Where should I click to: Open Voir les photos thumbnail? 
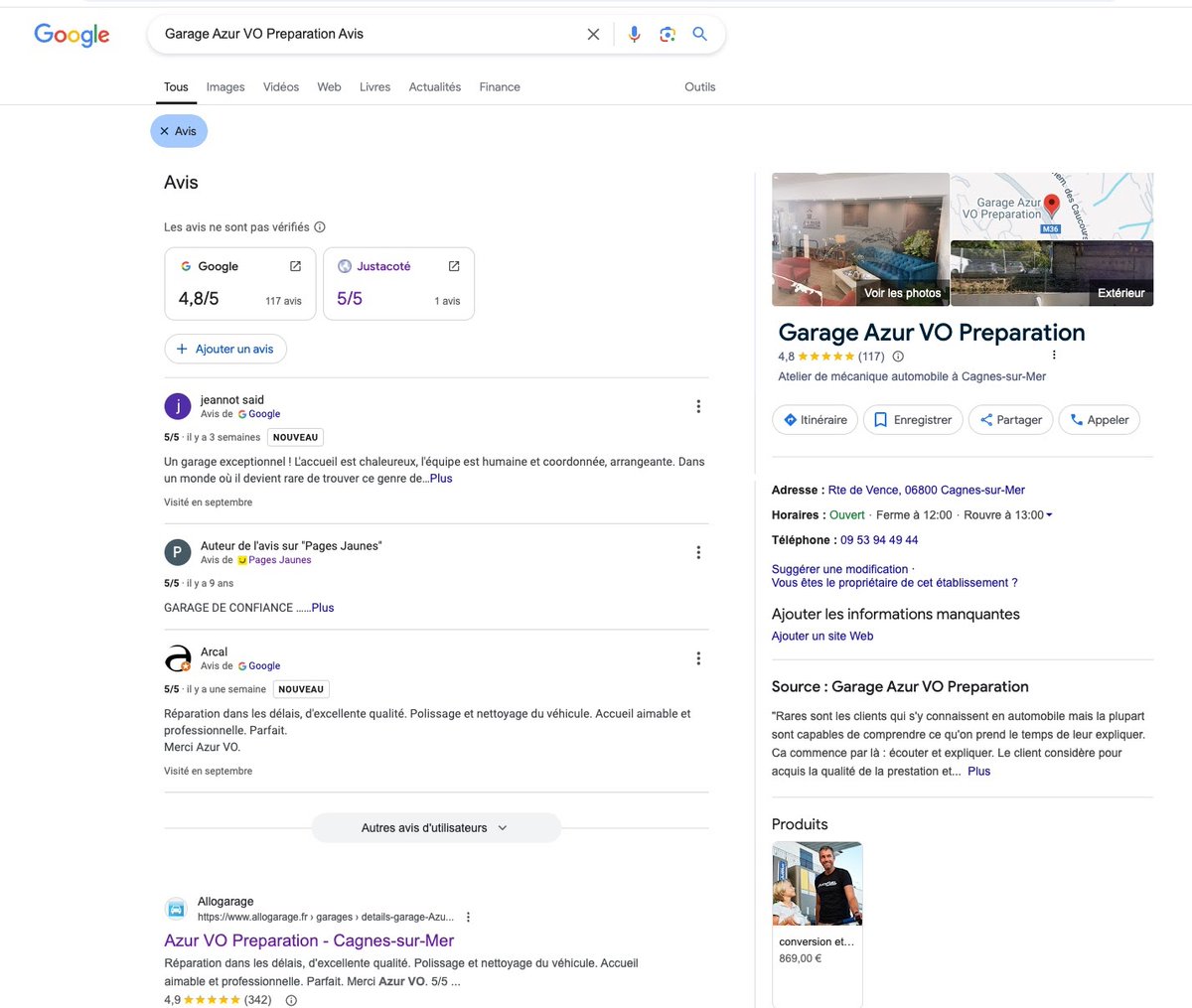(x=860, y=239)
